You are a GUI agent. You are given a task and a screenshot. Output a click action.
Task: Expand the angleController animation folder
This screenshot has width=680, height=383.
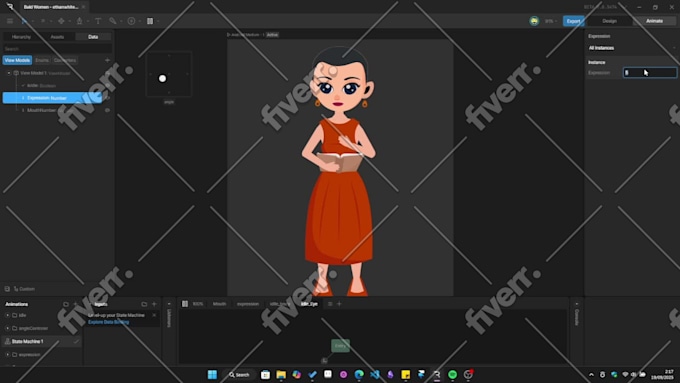pyautogui.click(x=7, y=328)
